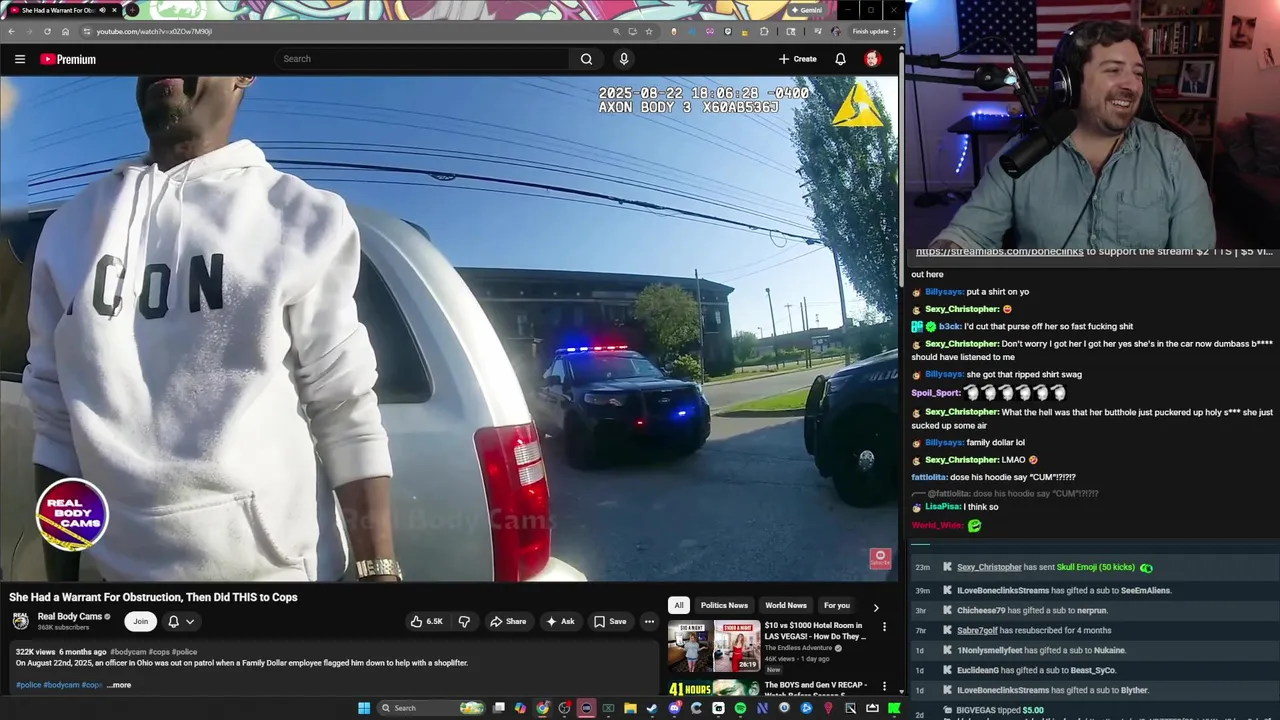Select the All recommendations chip

(679, 605)
